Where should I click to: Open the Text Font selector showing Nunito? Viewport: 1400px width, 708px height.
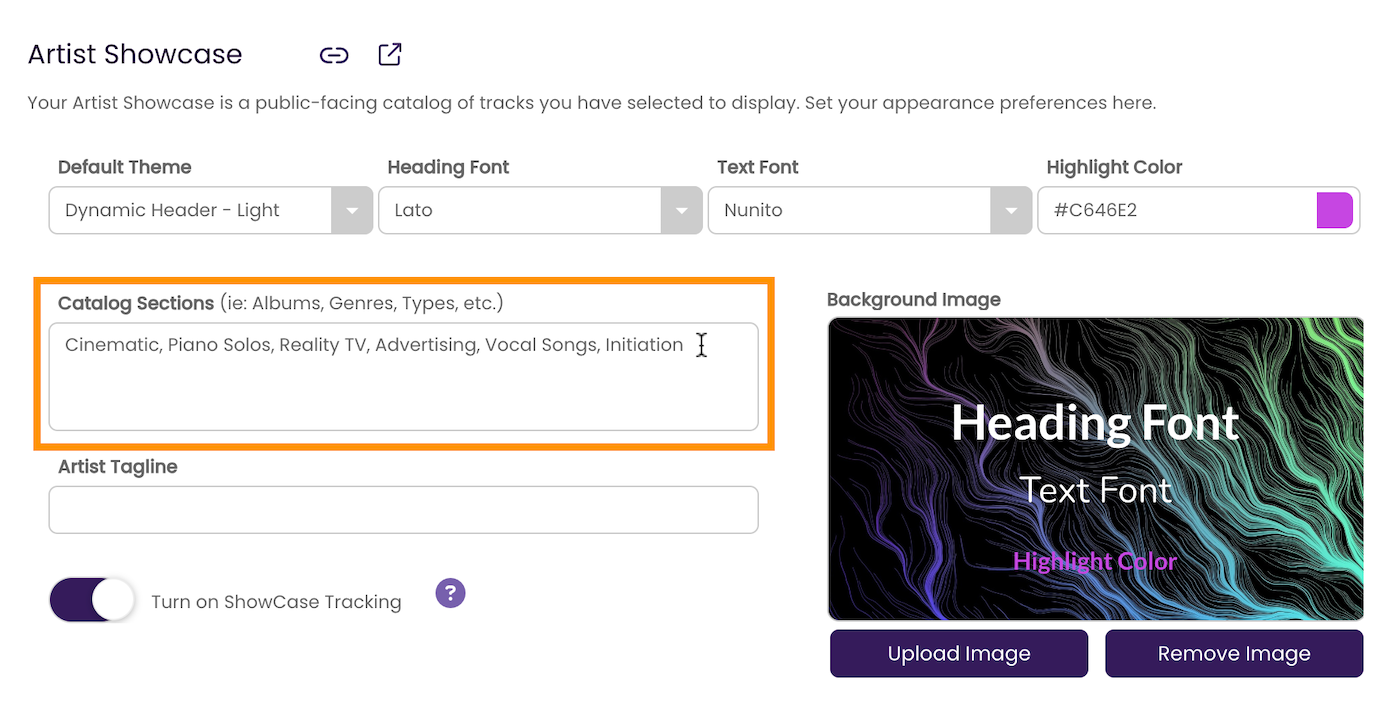point(870,210)
